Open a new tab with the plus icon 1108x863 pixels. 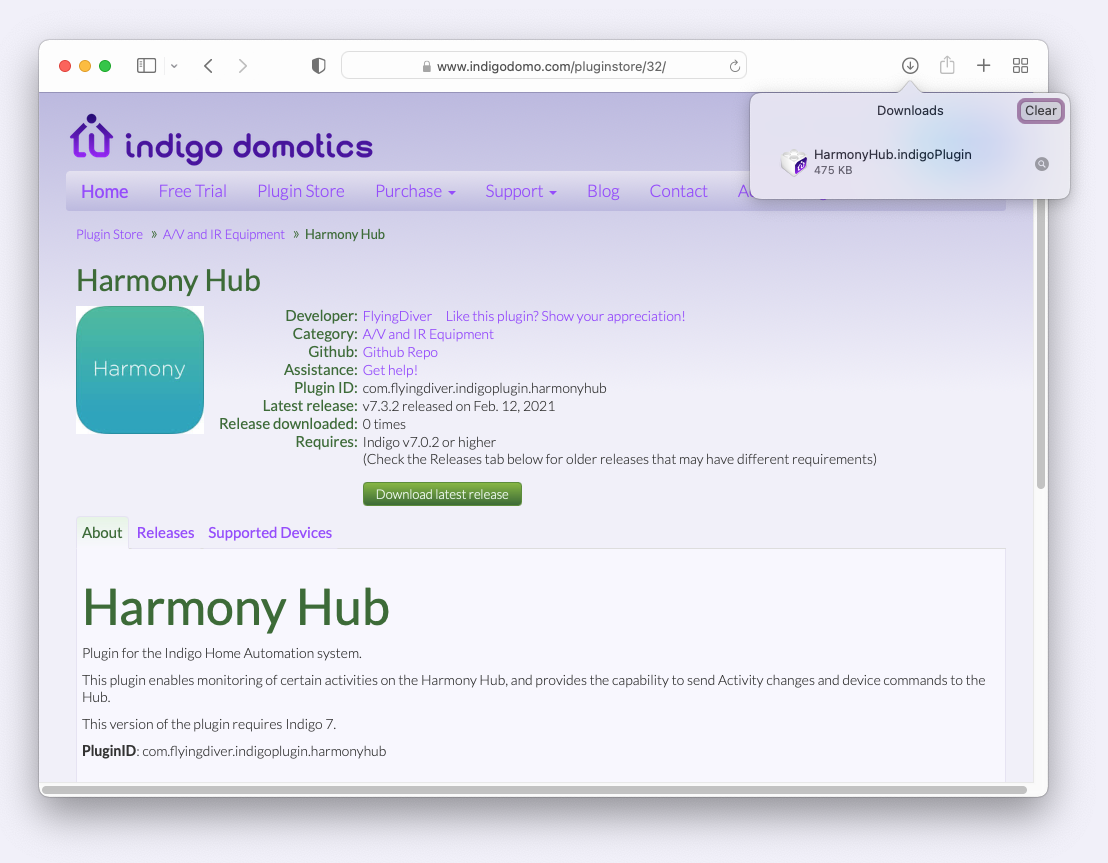[x=984, y=66]
